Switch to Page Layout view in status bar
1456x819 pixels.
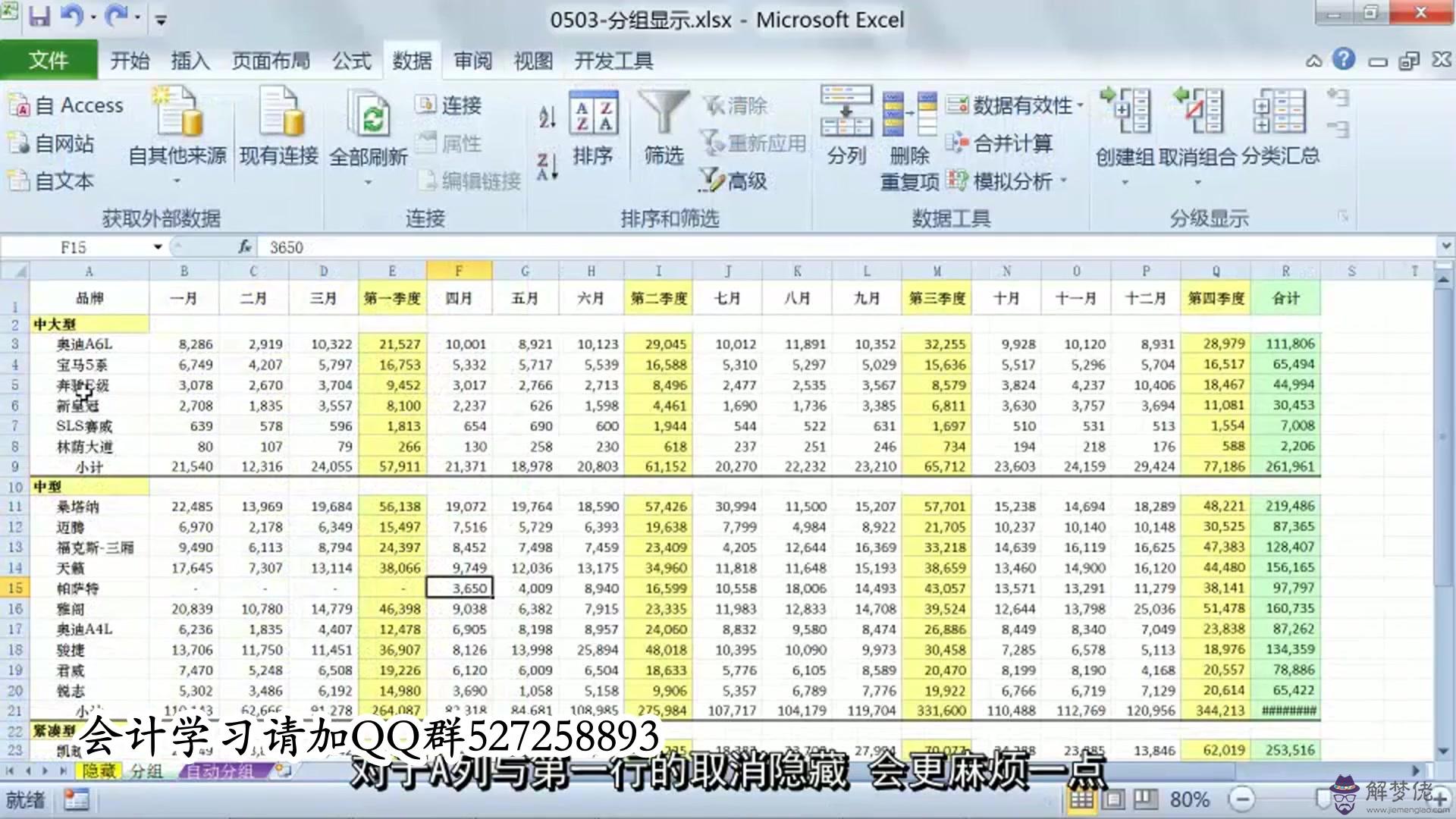coord(1114,799)
